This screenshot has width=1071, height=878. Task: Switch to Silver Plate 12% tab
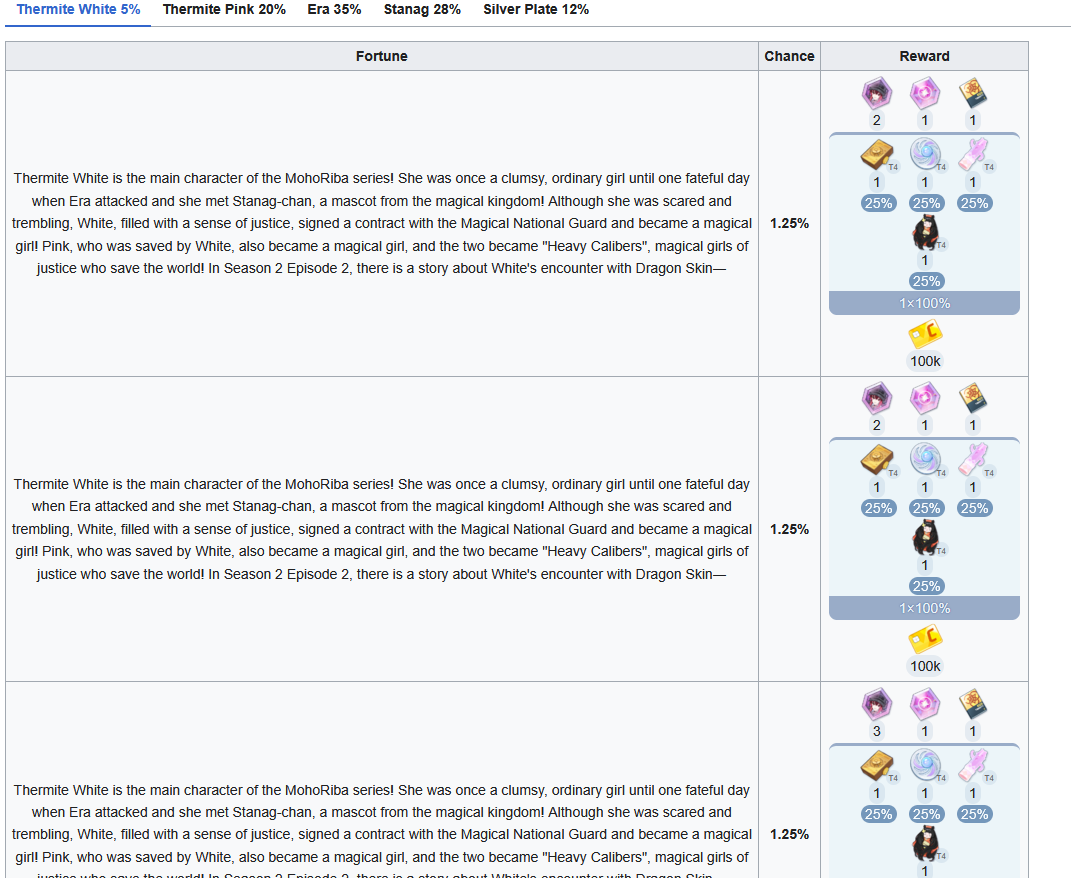[536, 10]
